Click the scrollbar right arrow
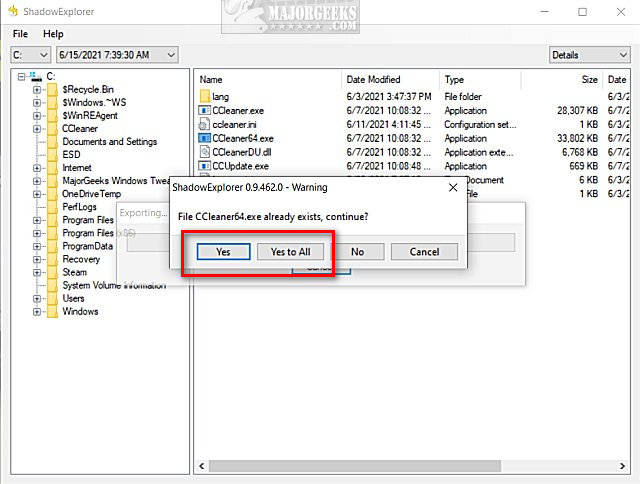Image resolution: width=640 pixels, height=484 pixels. pyautogui.click(x=622, y=466)
